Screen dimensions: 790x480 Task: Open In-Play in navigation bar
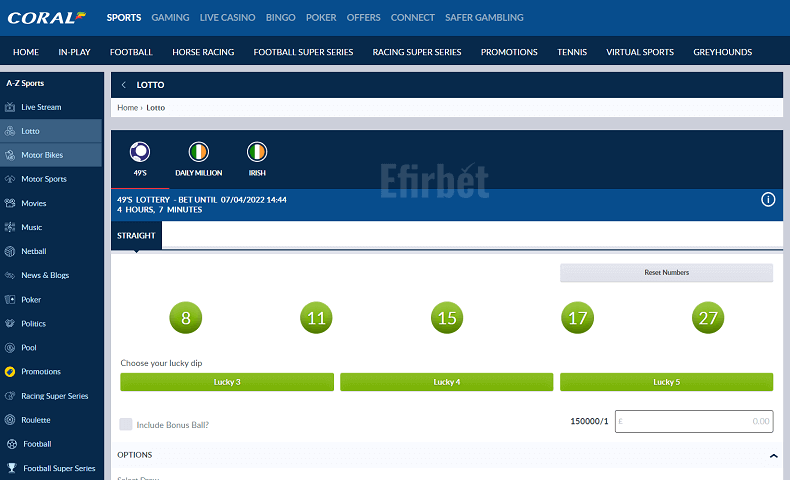coord(74,52)
